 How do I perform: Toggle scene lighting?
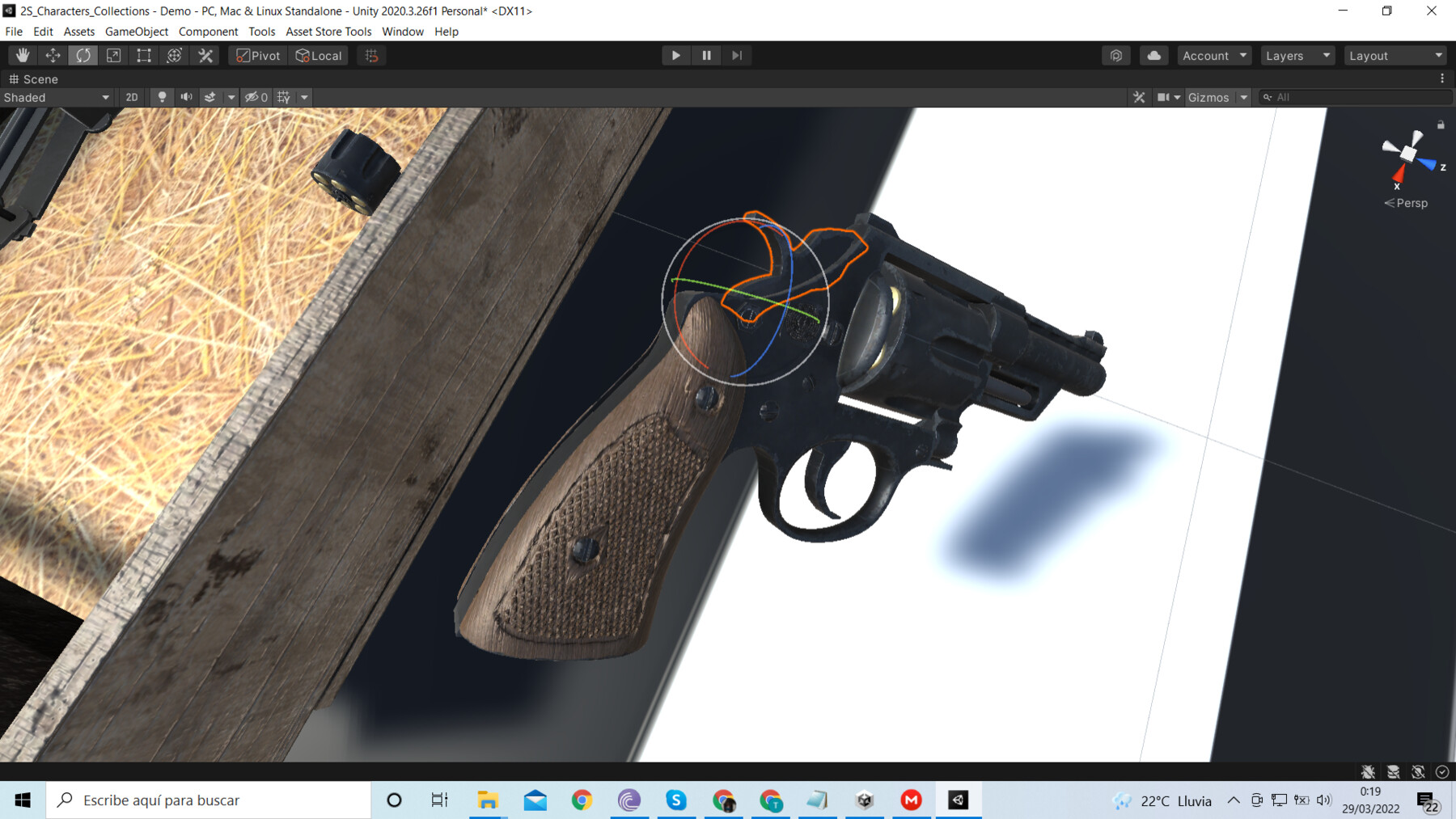coord(162,97)
